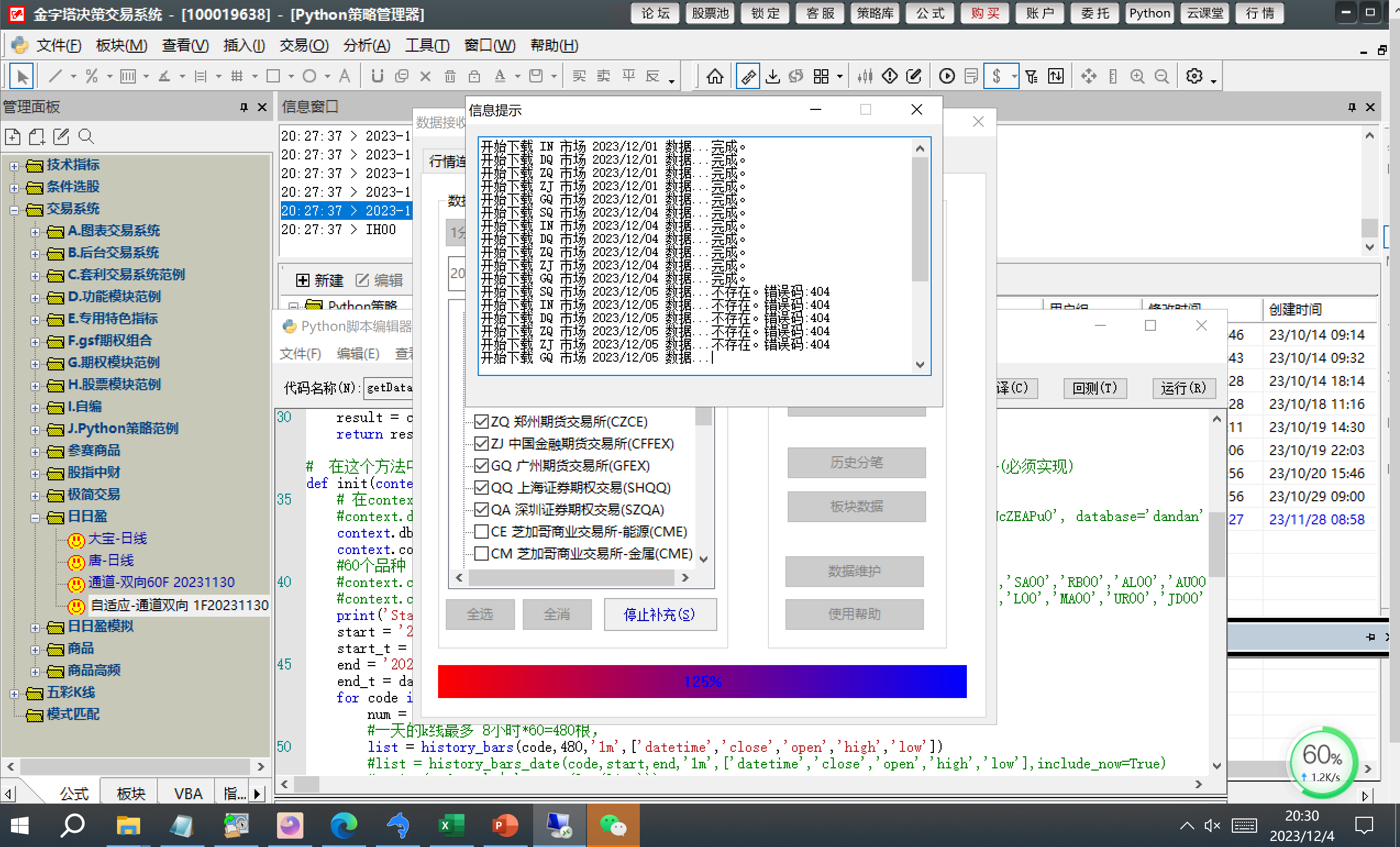This screenshot has width=1400, height=847.
Task: Collapse the 日日盈 folder
Action: tap(35, 518)
